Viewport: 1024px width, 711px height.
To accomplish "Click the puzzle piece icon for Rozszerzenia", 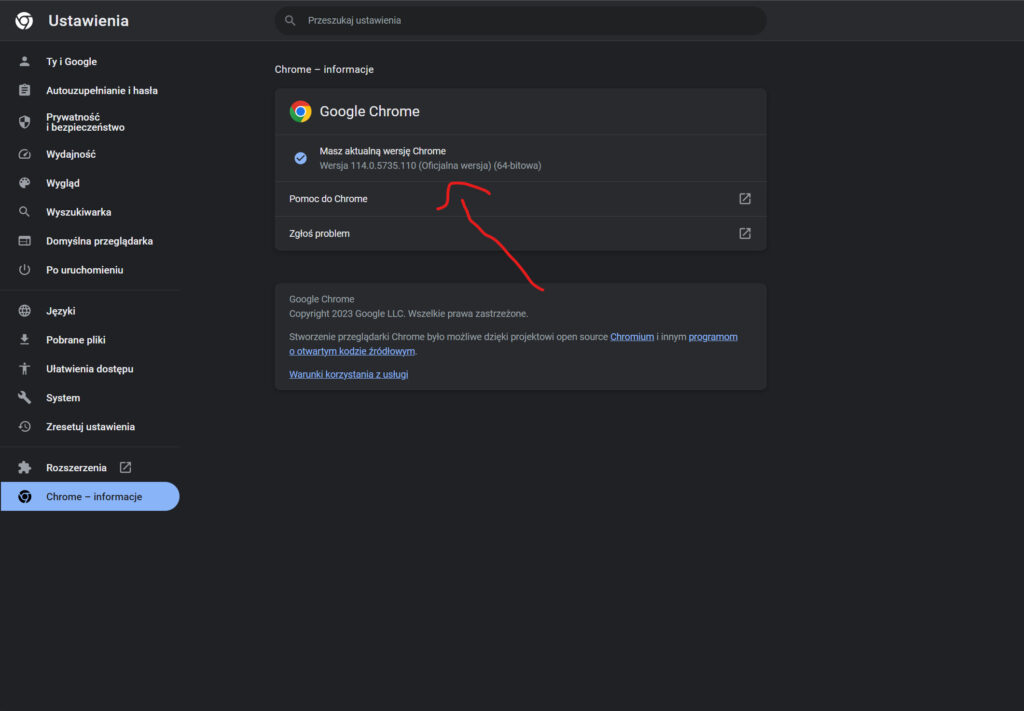I will tap(24, 467).
